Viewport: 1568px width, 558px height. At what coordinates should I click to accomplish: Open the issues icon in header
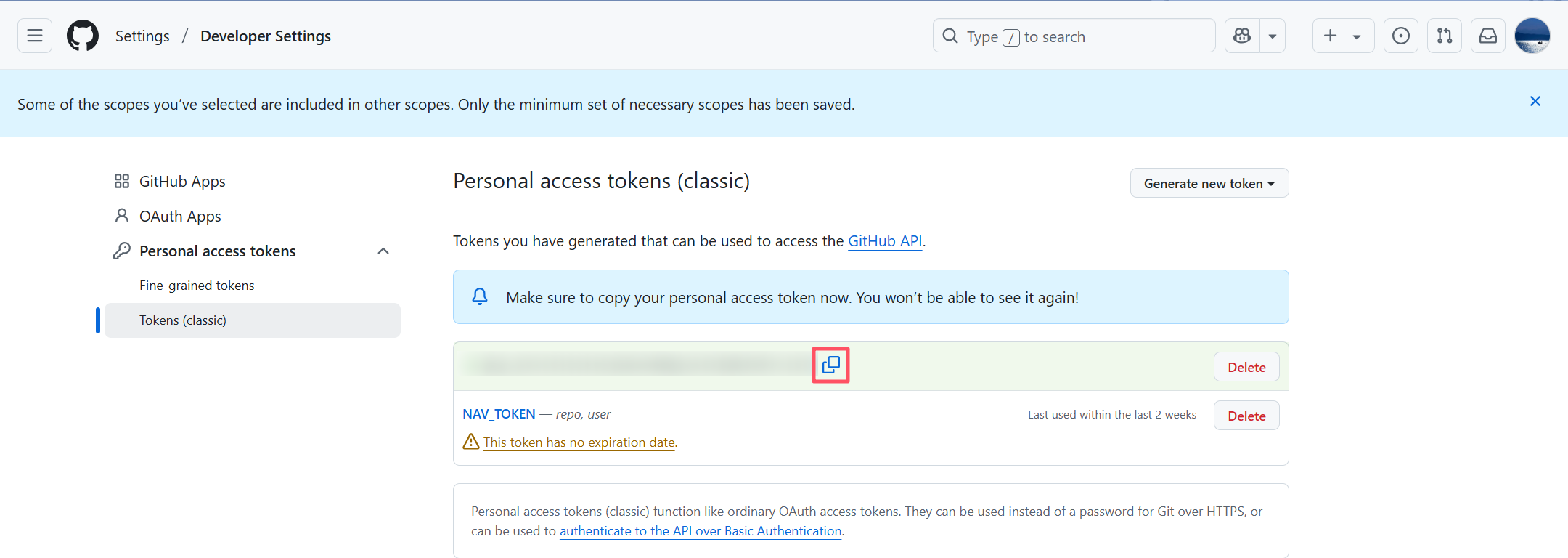(1401, 36)
